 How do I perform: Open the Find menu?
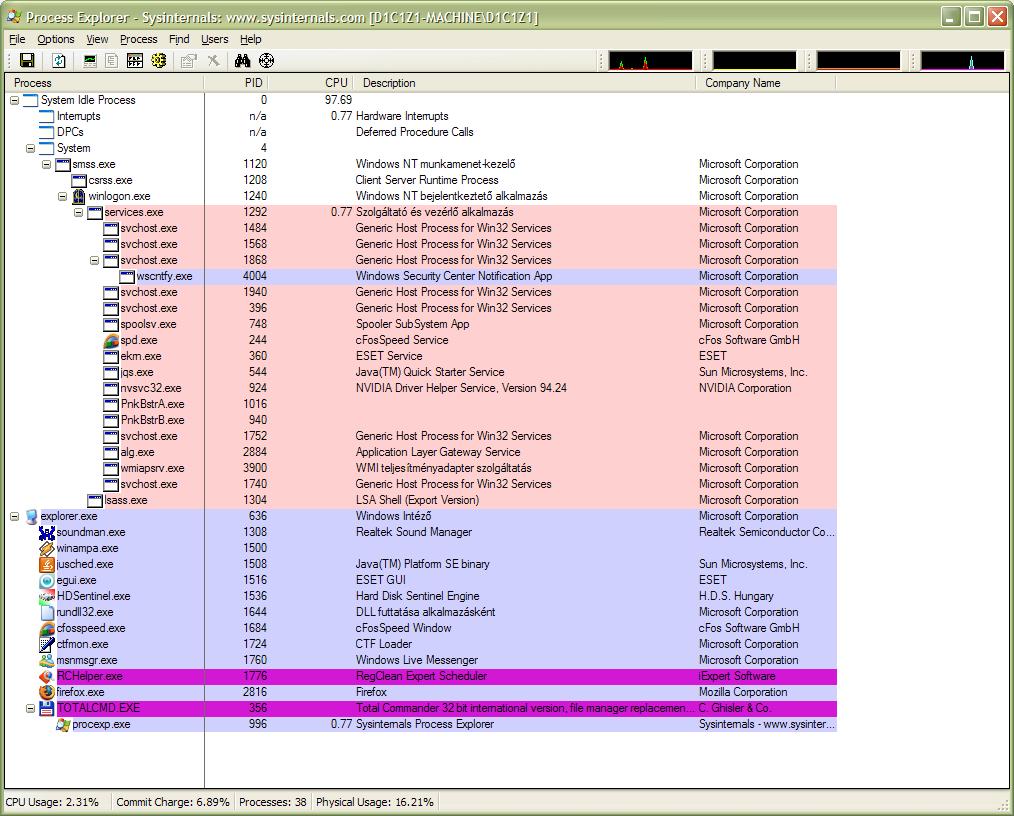[179, 39]
